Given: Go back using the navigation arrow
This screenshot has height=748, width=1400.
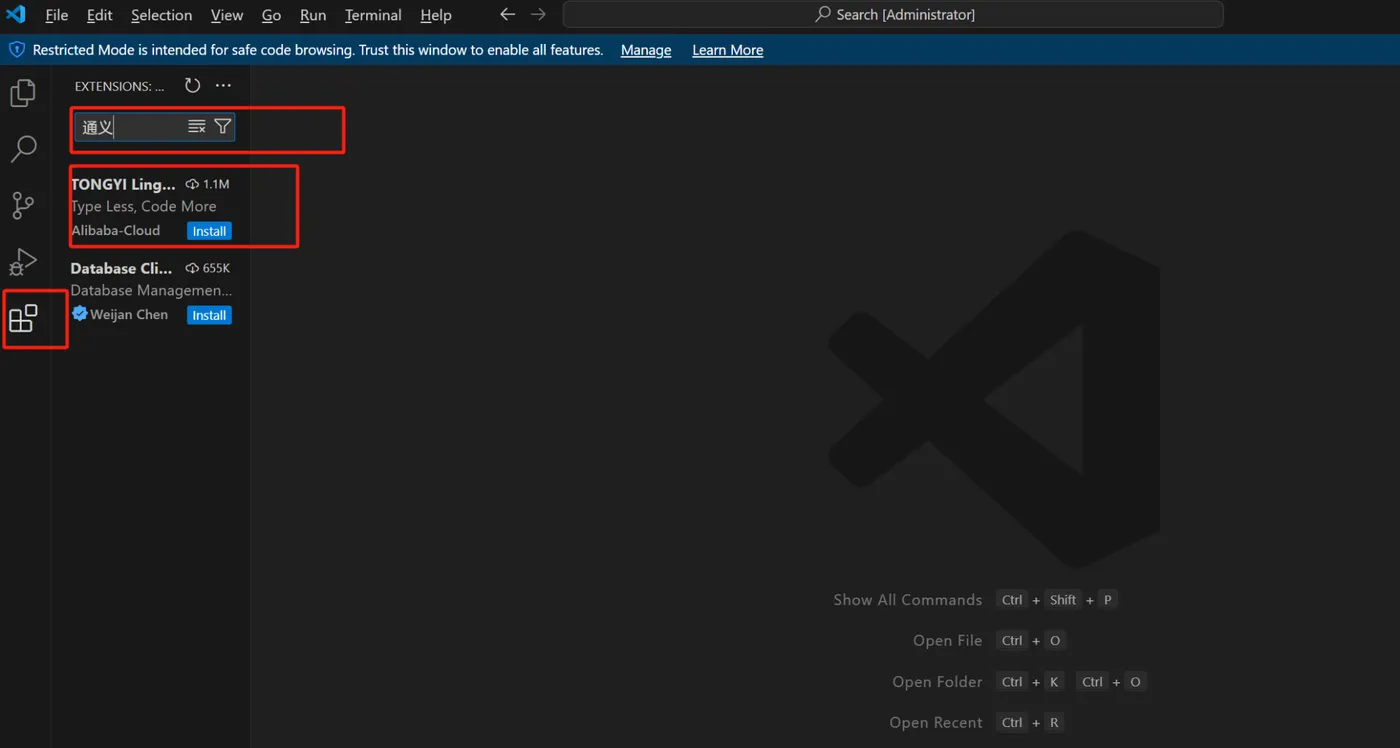Looking at the screenshot, I should pos(508,15).
